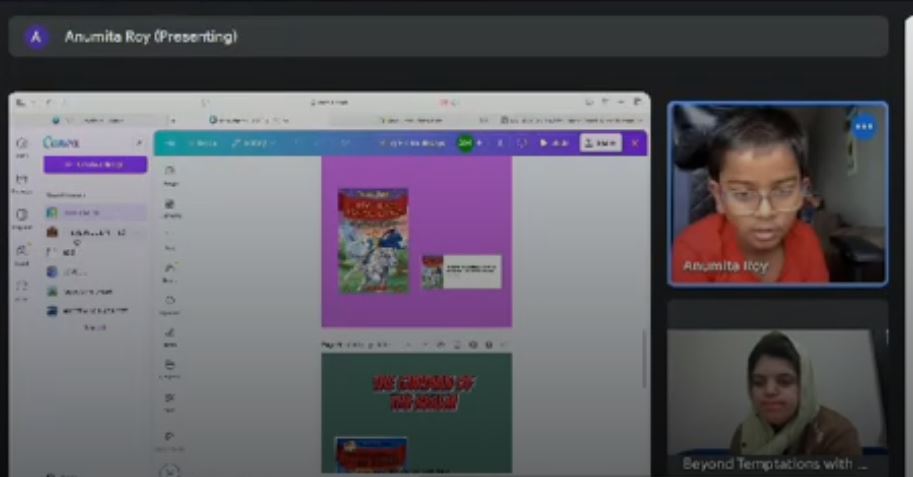Select the large book cover image on purple page
This screenshot has width=913, height=477.
(373, 241)
